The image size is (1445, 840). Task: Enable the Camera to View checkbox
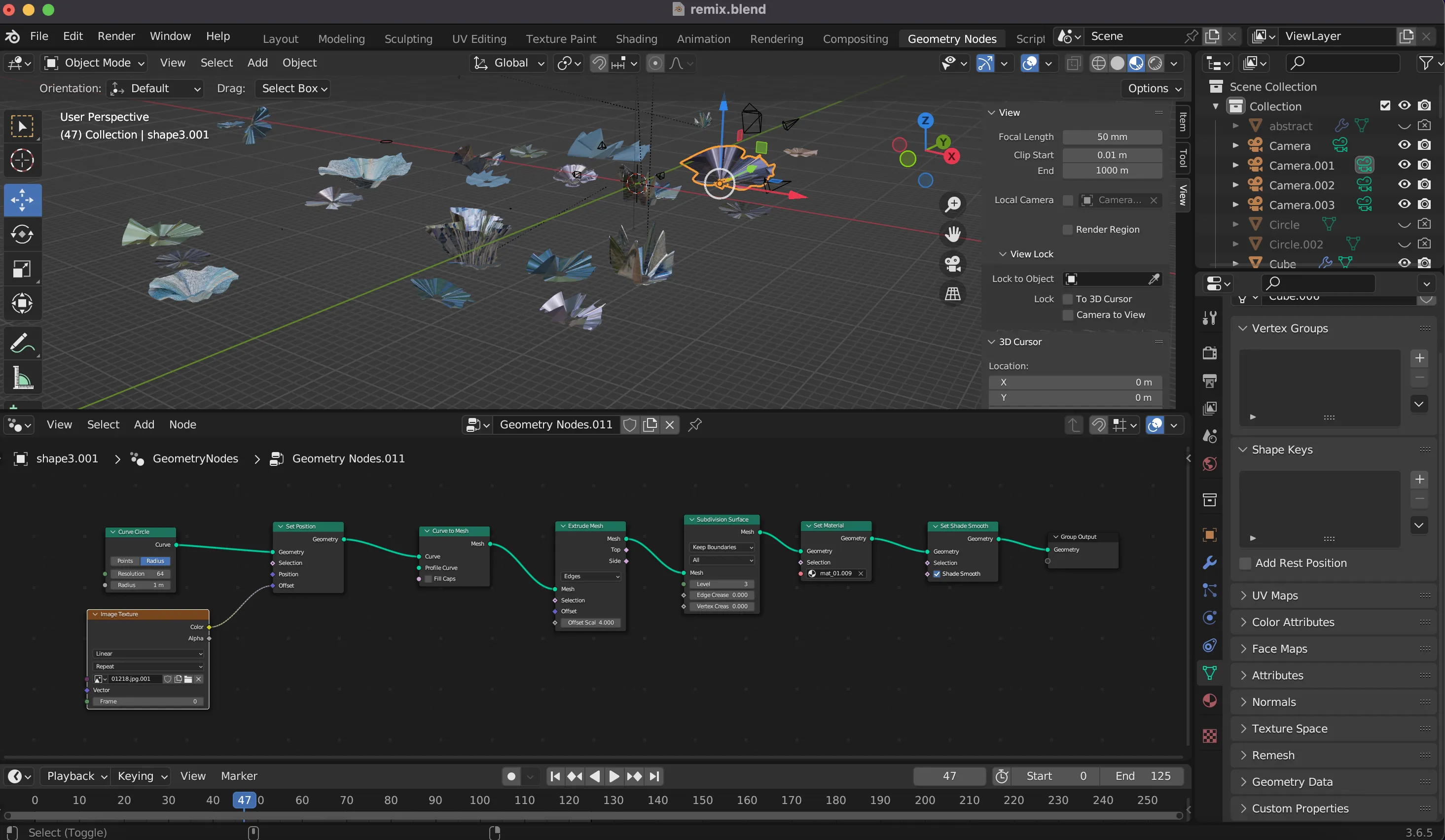coord(1068,315)
